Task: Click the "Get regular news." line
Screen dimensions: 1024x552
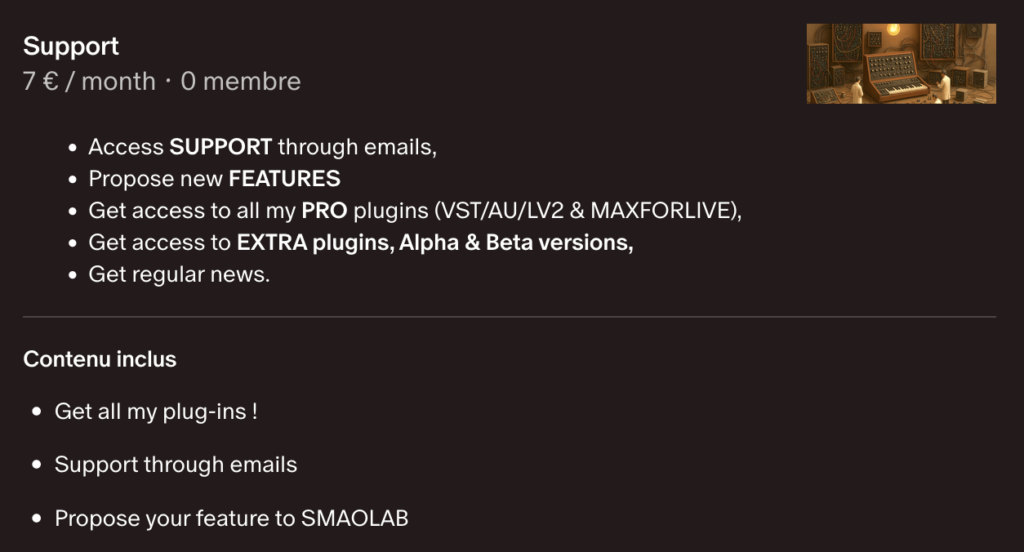Action: 179,274
